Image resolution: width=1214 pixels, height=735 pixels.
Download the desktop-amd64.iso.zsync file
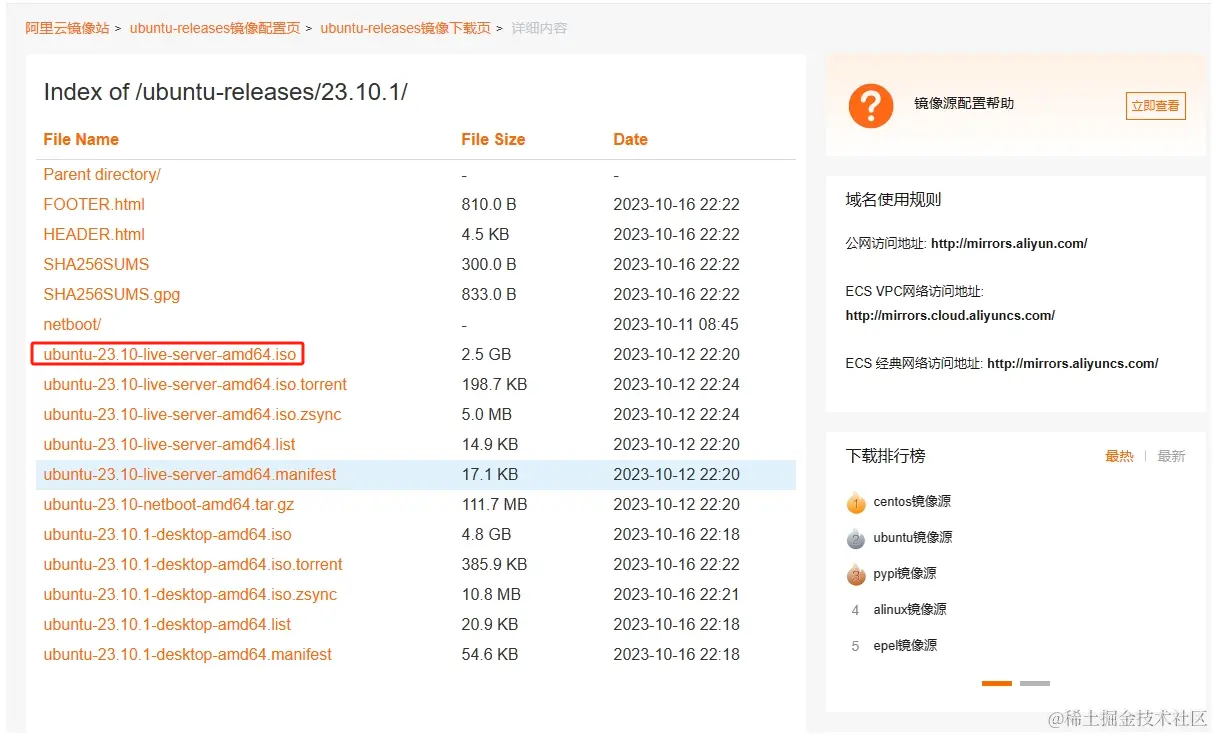pyautogui.click(x=190, y=594)
